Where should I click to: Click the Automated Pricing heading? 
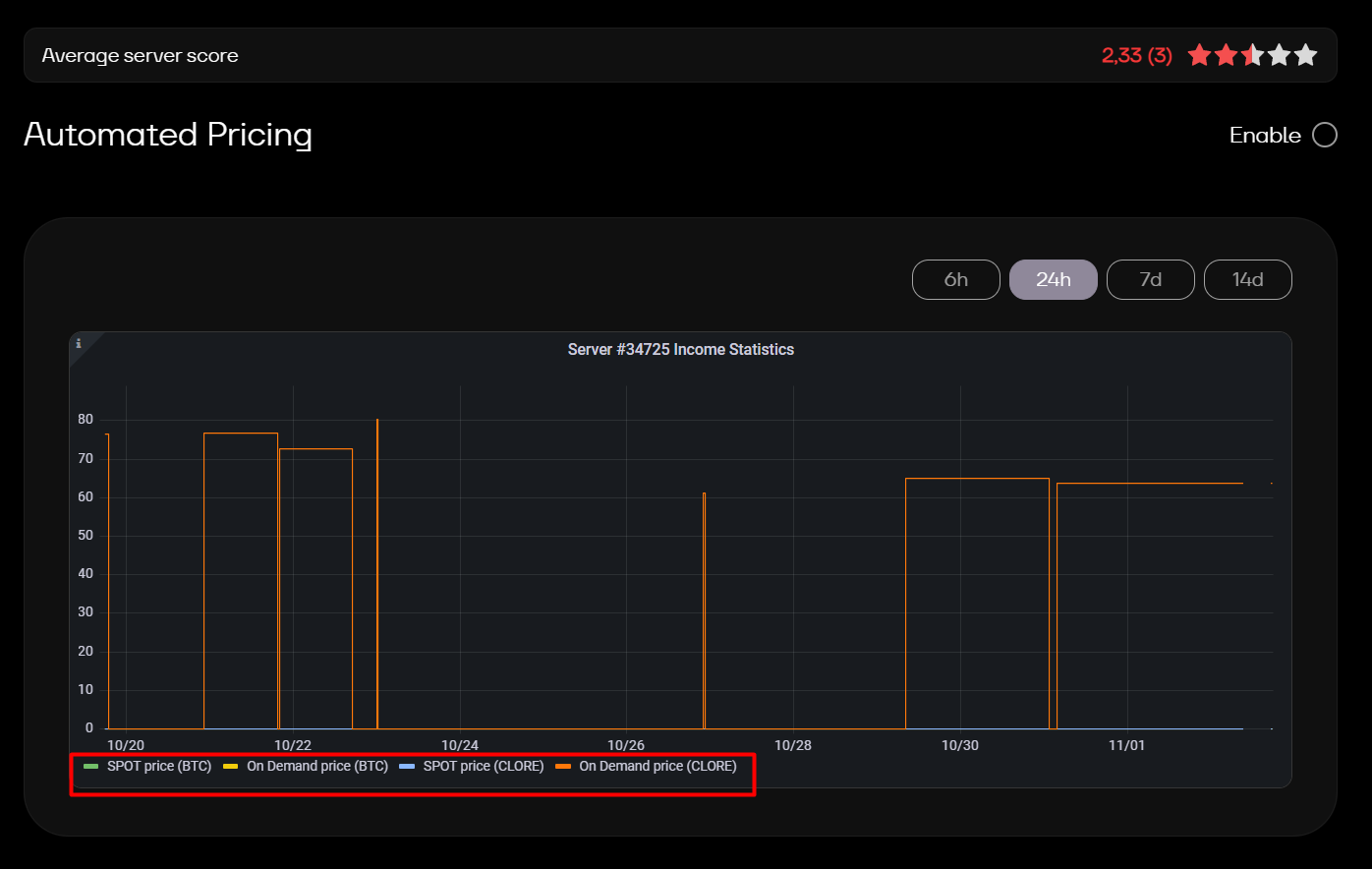(x=168, y=134)
